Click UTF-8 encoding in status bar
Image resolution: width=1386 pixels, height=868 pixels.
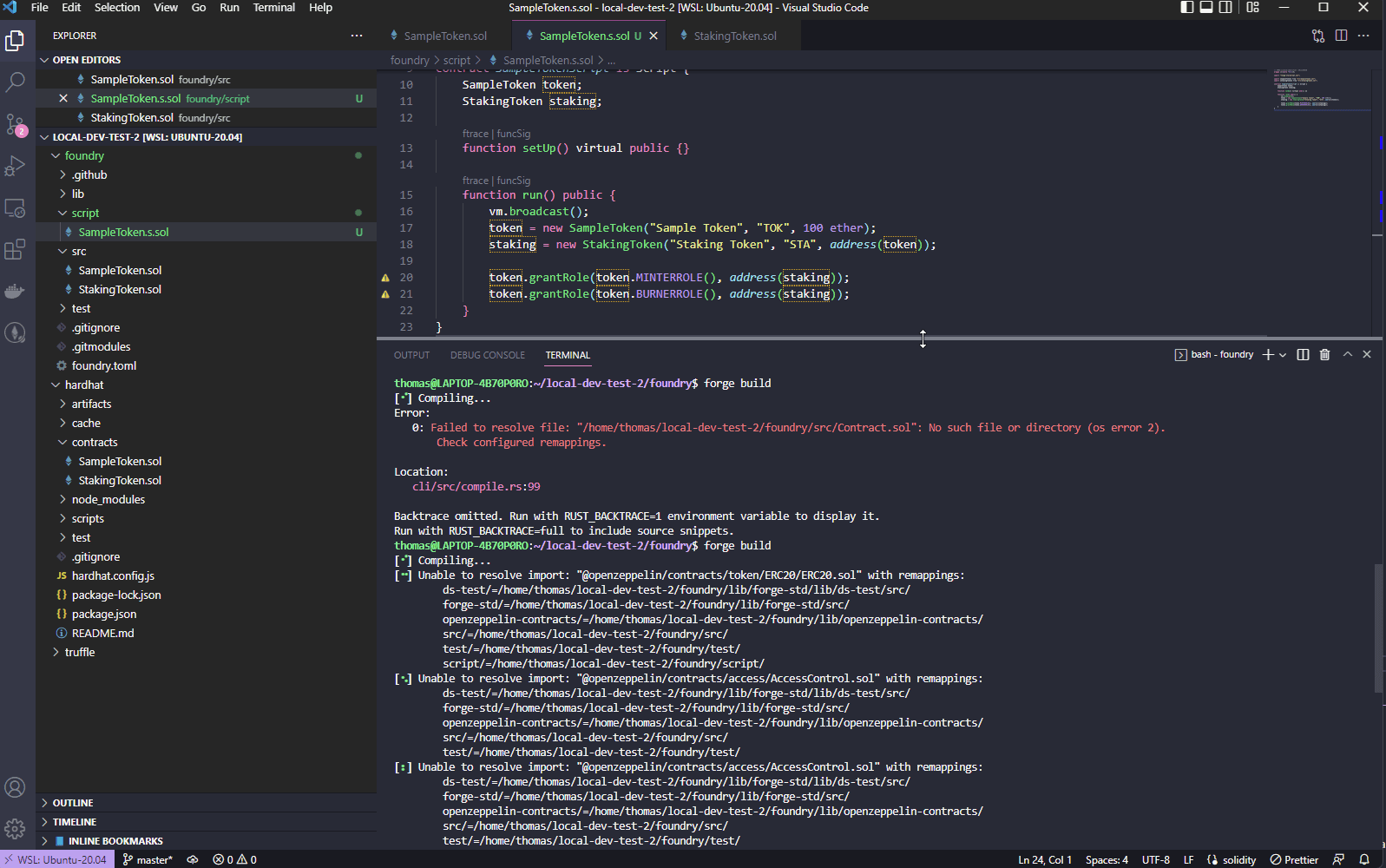coord(1156,859)
